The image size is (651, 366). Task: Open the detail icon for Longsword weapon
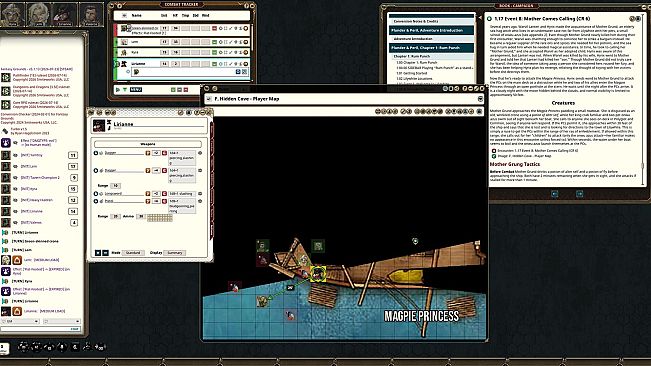click(x=200, y=194)
